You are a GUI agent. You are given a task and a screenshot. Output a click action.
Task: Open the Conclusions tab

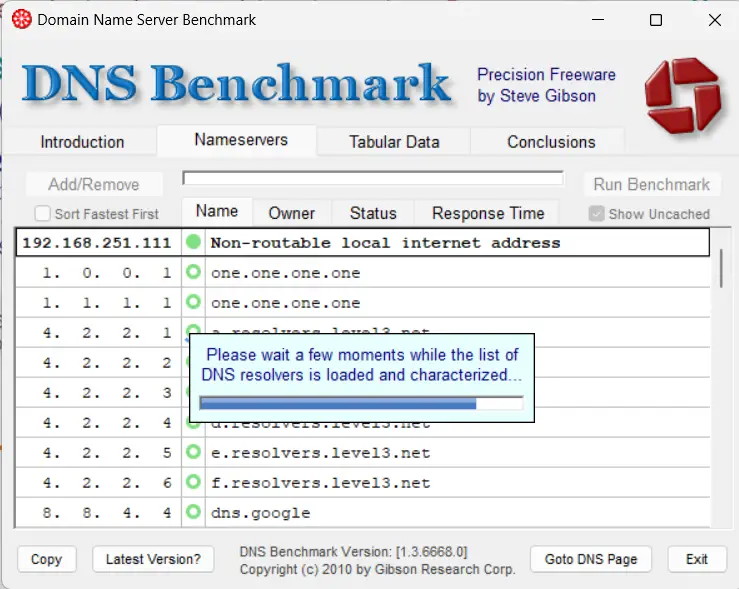(x=551, y=142)
